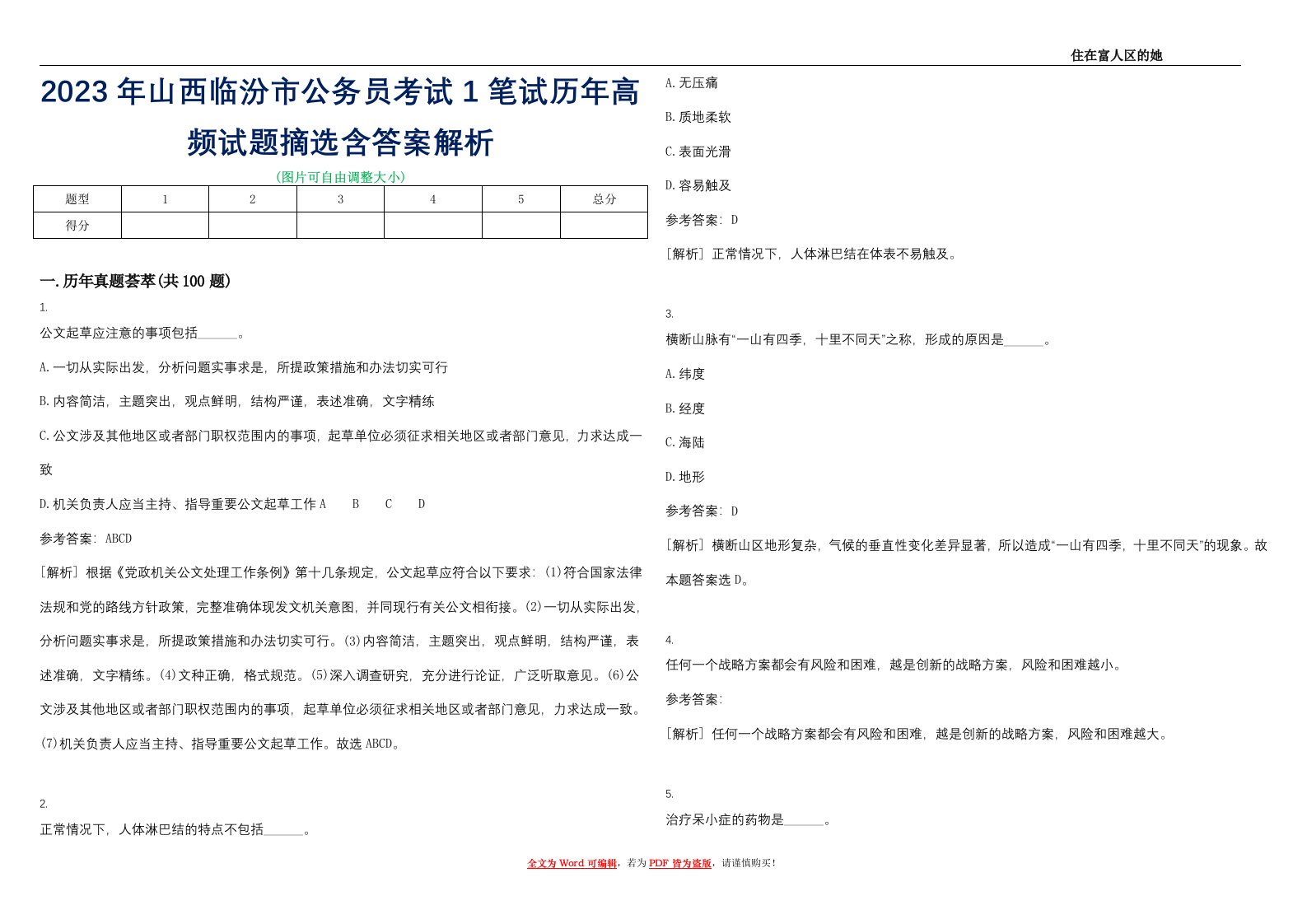The height and width of the screenshot is (924, 1307).
Task: Click the section heading '一.历年真题荟萃(共100题)'
Action: 135,282
